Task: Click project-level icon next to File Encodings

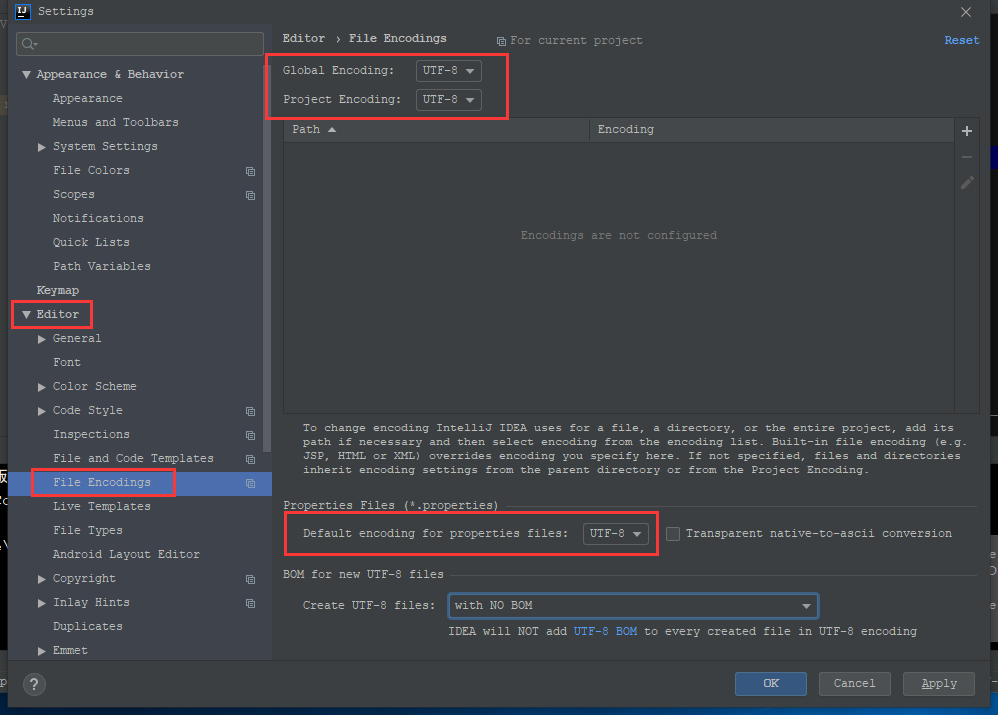Action: [x=250, y=483]
